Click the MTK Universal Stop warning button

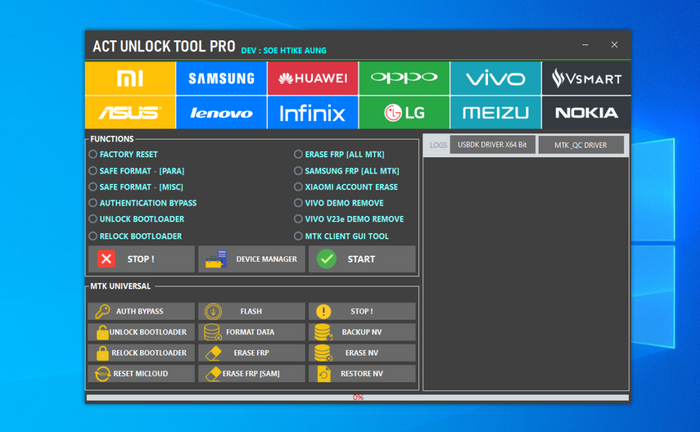coord(362,311)
